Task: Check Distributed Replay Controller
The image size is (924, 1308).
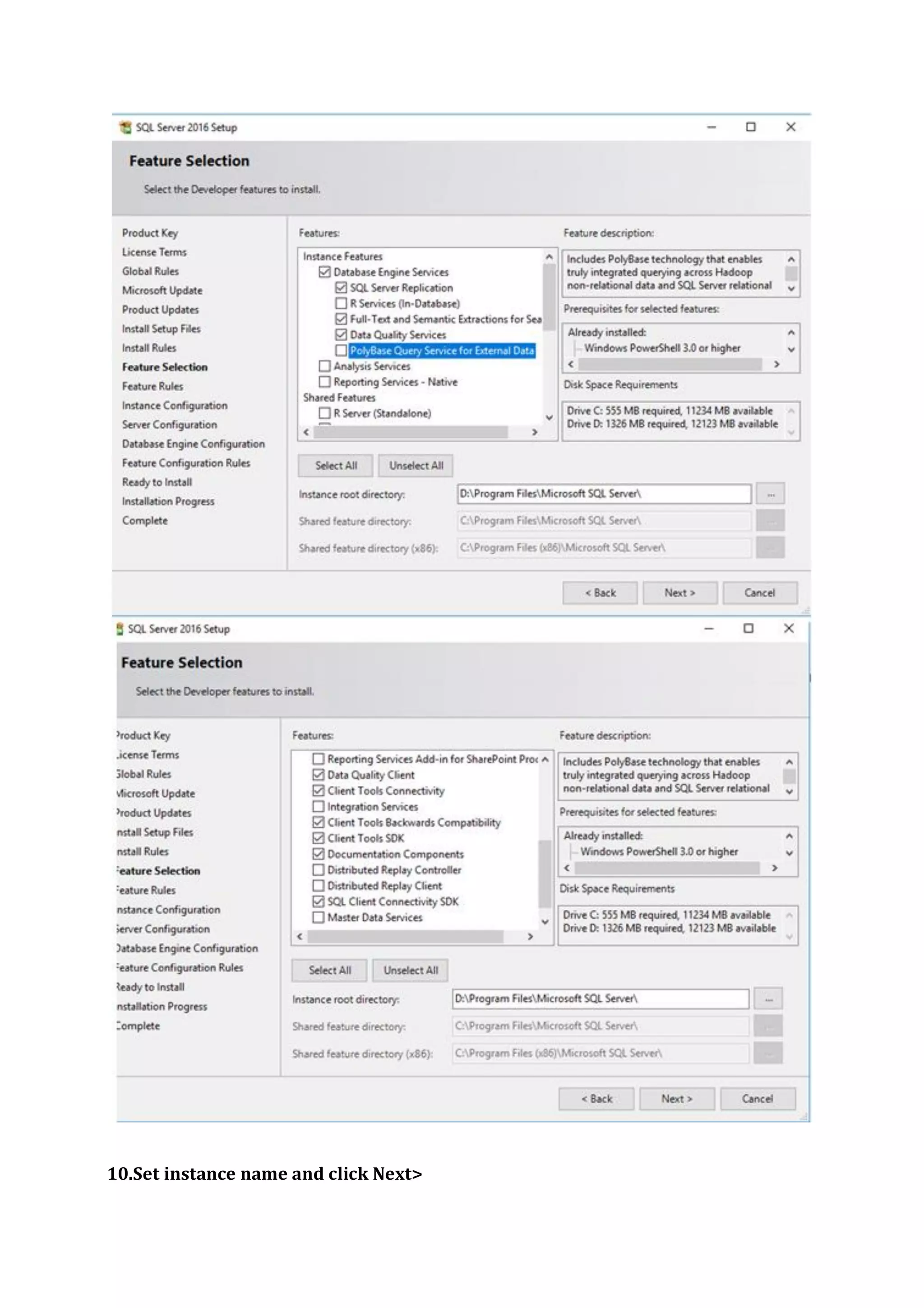Action: point(318,870)
